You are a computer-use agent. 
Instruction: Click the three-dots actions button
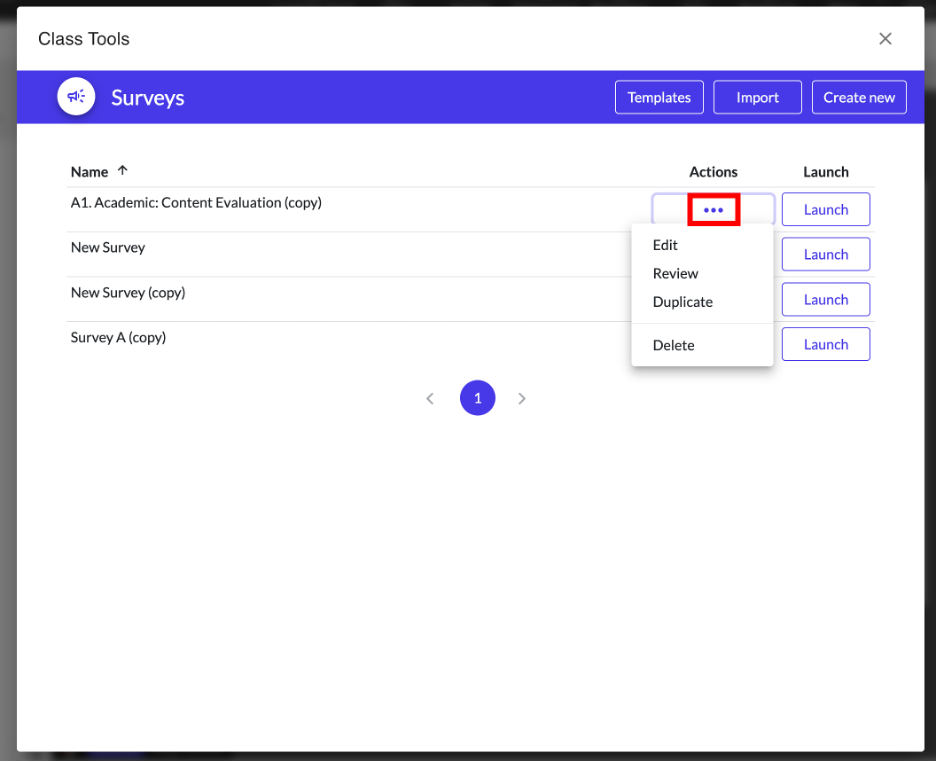click(x=713, y=210)
